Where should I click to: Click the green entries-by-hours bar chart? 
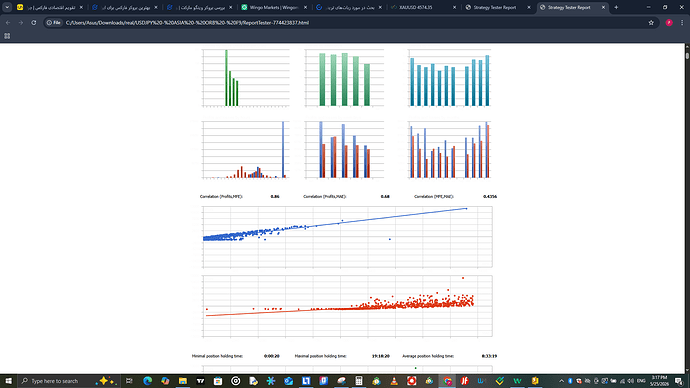246,78
